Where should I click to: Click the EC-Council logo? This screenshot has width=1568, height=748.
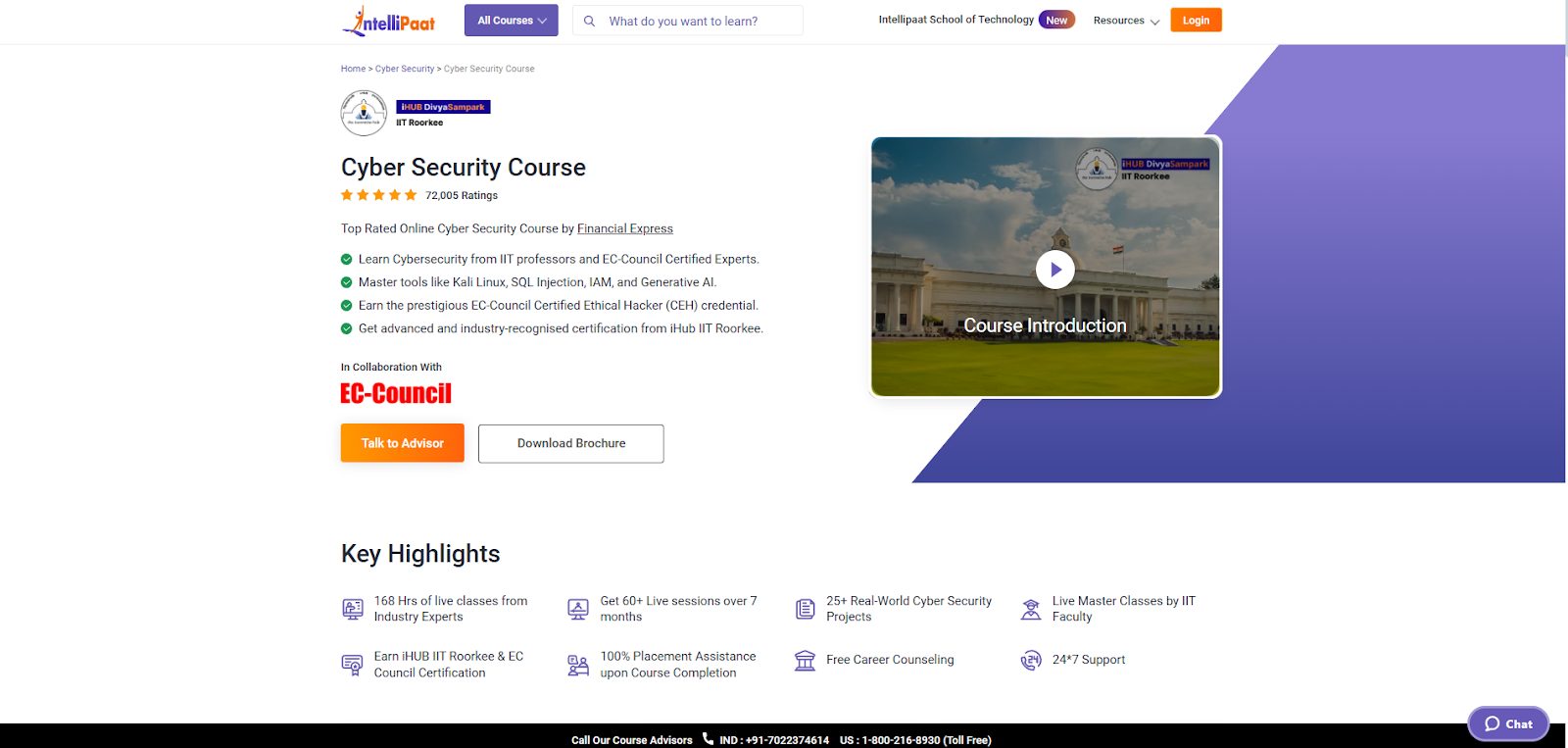pos(396,393)
